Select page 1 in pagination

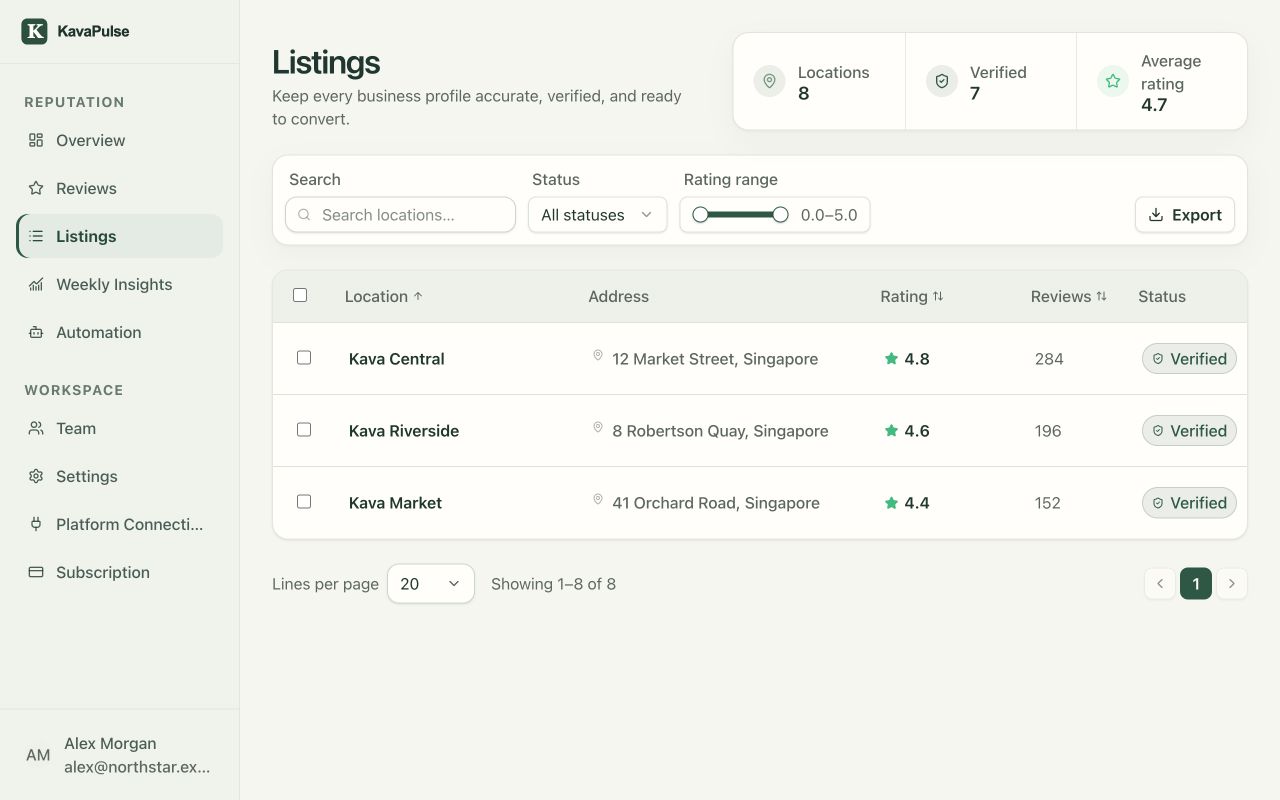[1196, 583]
